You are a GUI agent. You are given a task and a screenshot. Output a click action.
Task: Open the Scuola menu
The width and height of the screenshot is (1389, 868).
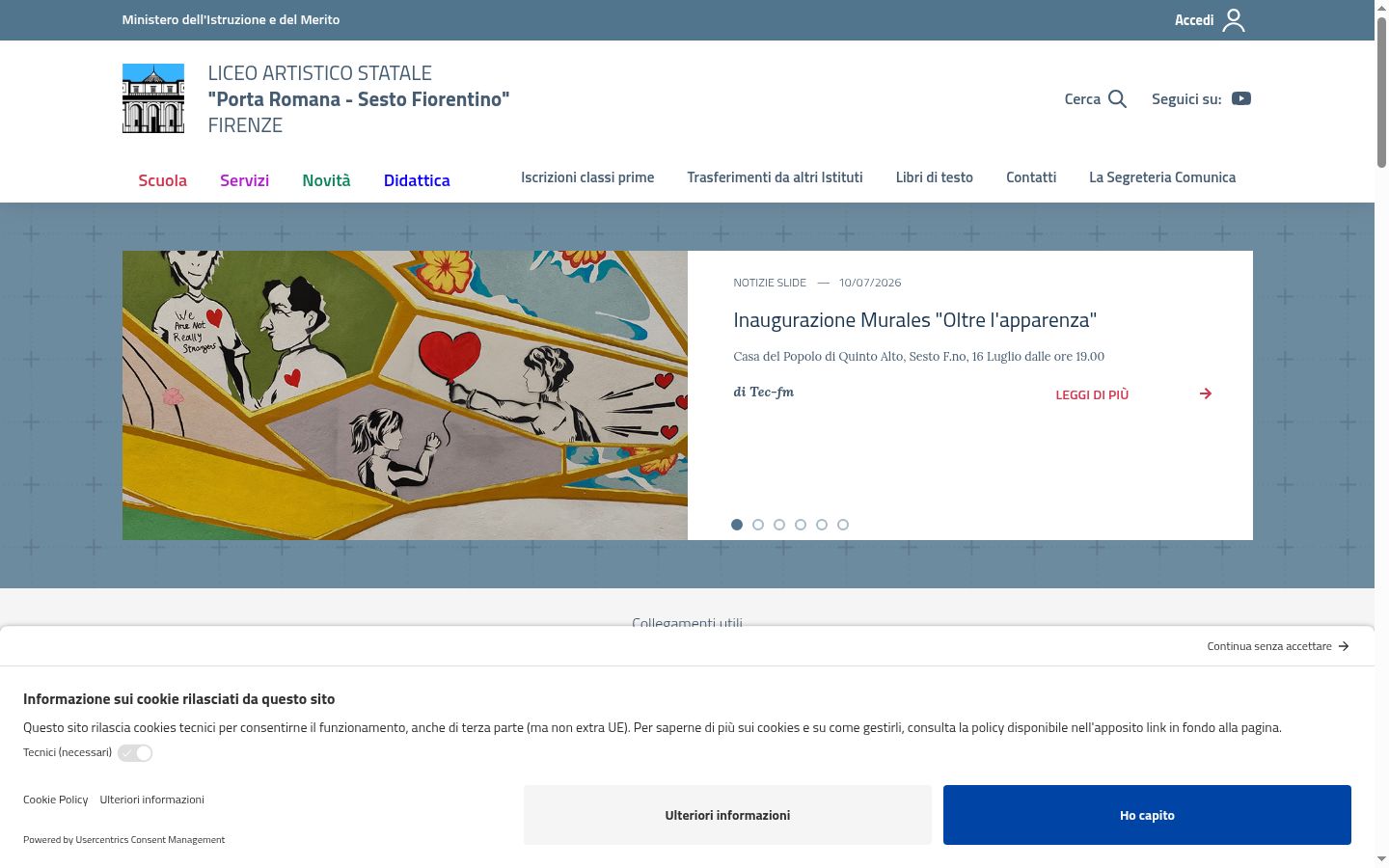tap(163, 180)
